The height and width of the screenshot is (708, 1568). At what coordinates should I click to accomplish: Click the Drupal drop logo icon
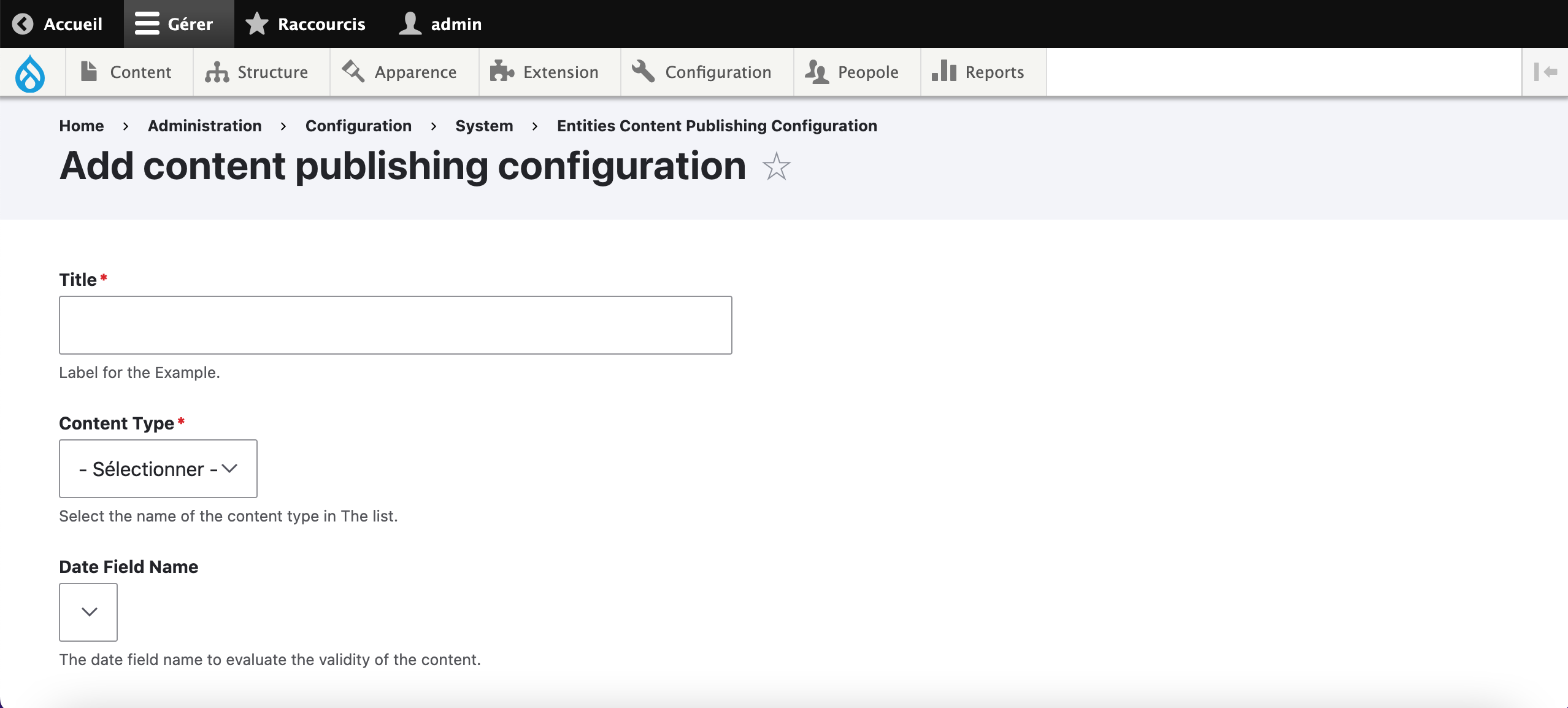31,72
